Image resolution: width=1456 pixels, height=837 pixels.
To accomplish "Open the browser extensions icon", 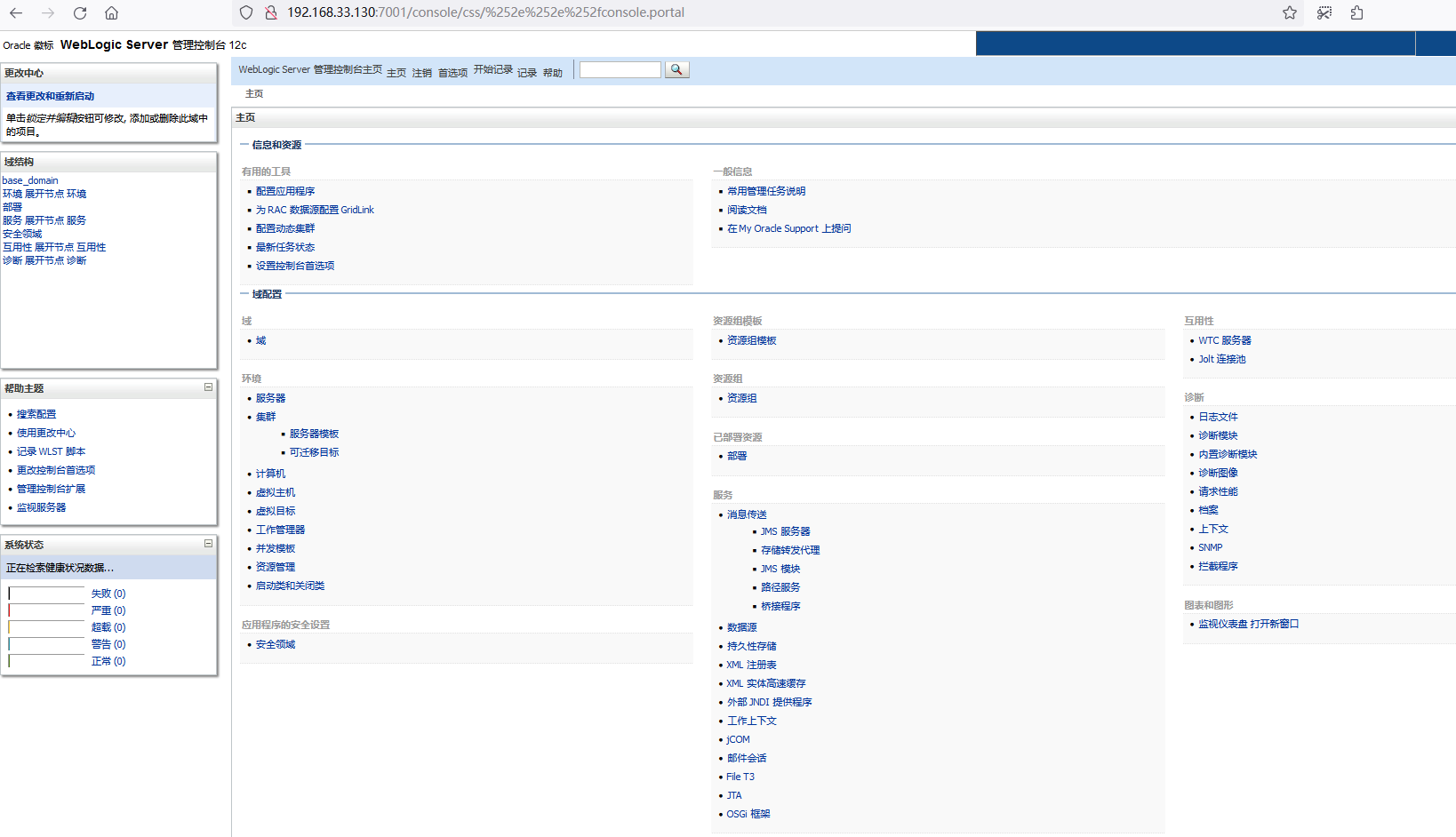I will (1356, 12).
